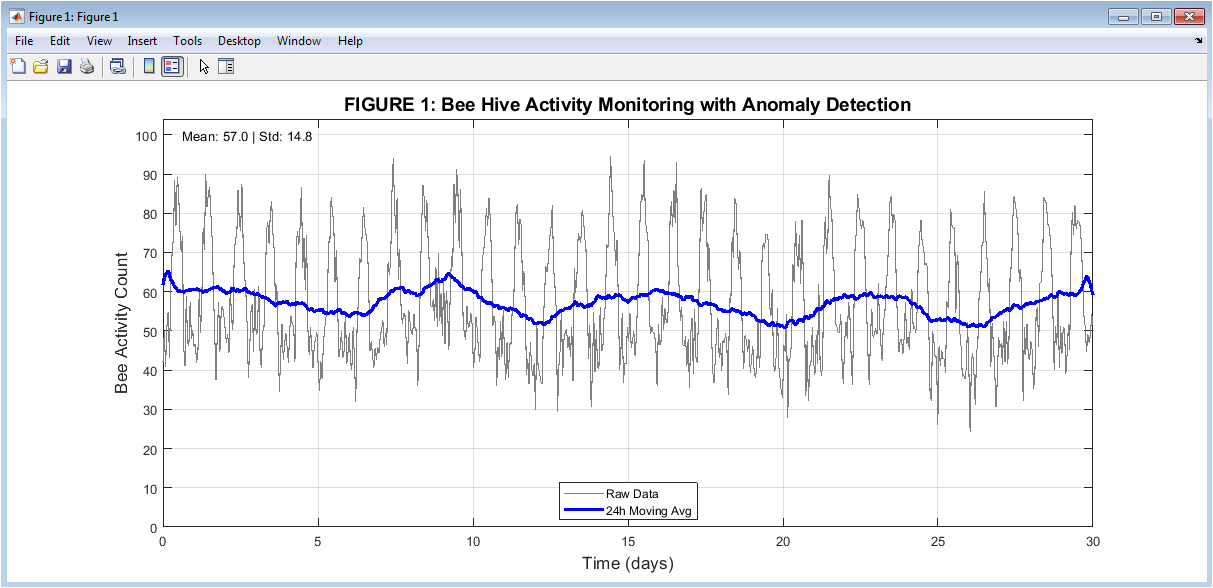The image size is (1213, 588).
Task: Print the figure with the printer icon
Action: [x=87, y=67]
